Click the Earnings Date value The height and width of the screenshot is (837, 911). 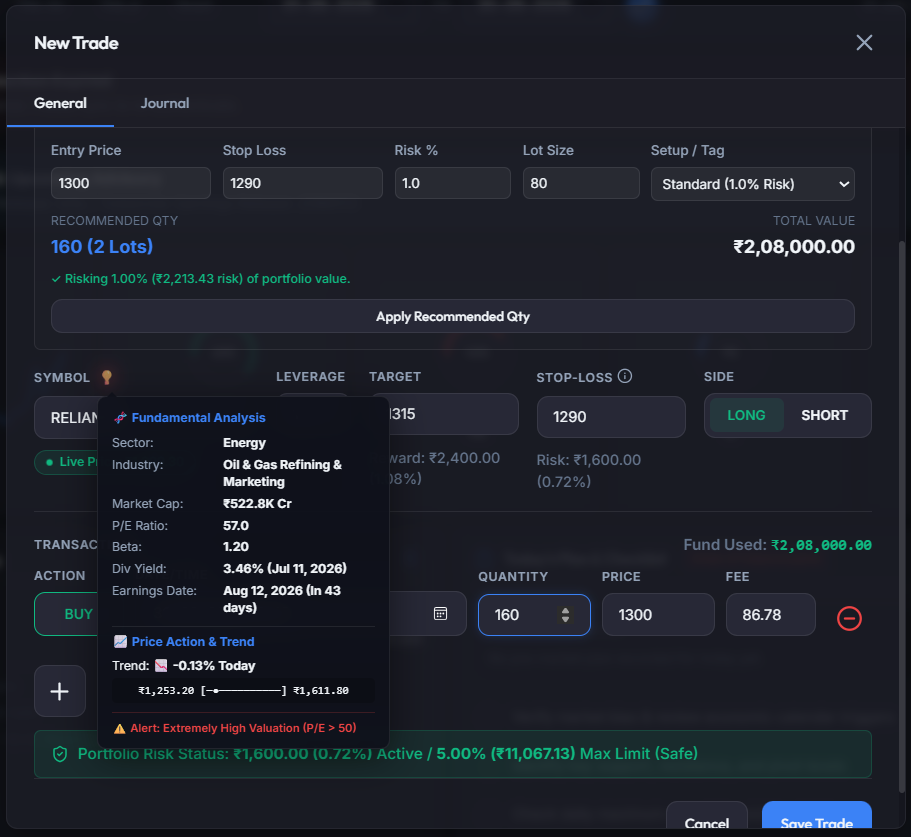coord(282,599)
